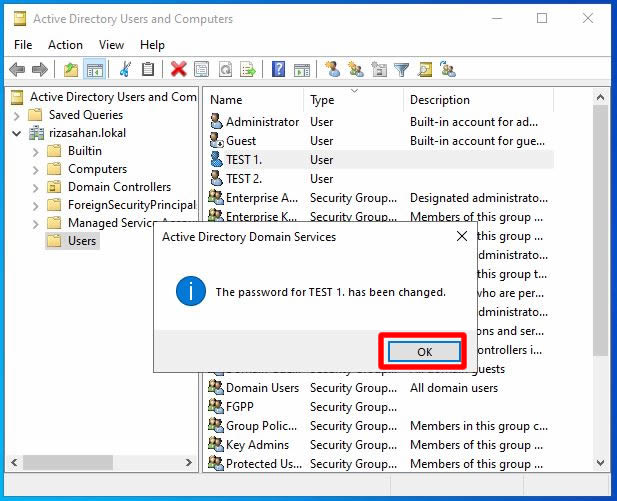Image resolution: width=617 pixels, height=501 pixels.
Task: Click the funnel filter options icon
Action: pyautogui.click(x=402, y=70)
